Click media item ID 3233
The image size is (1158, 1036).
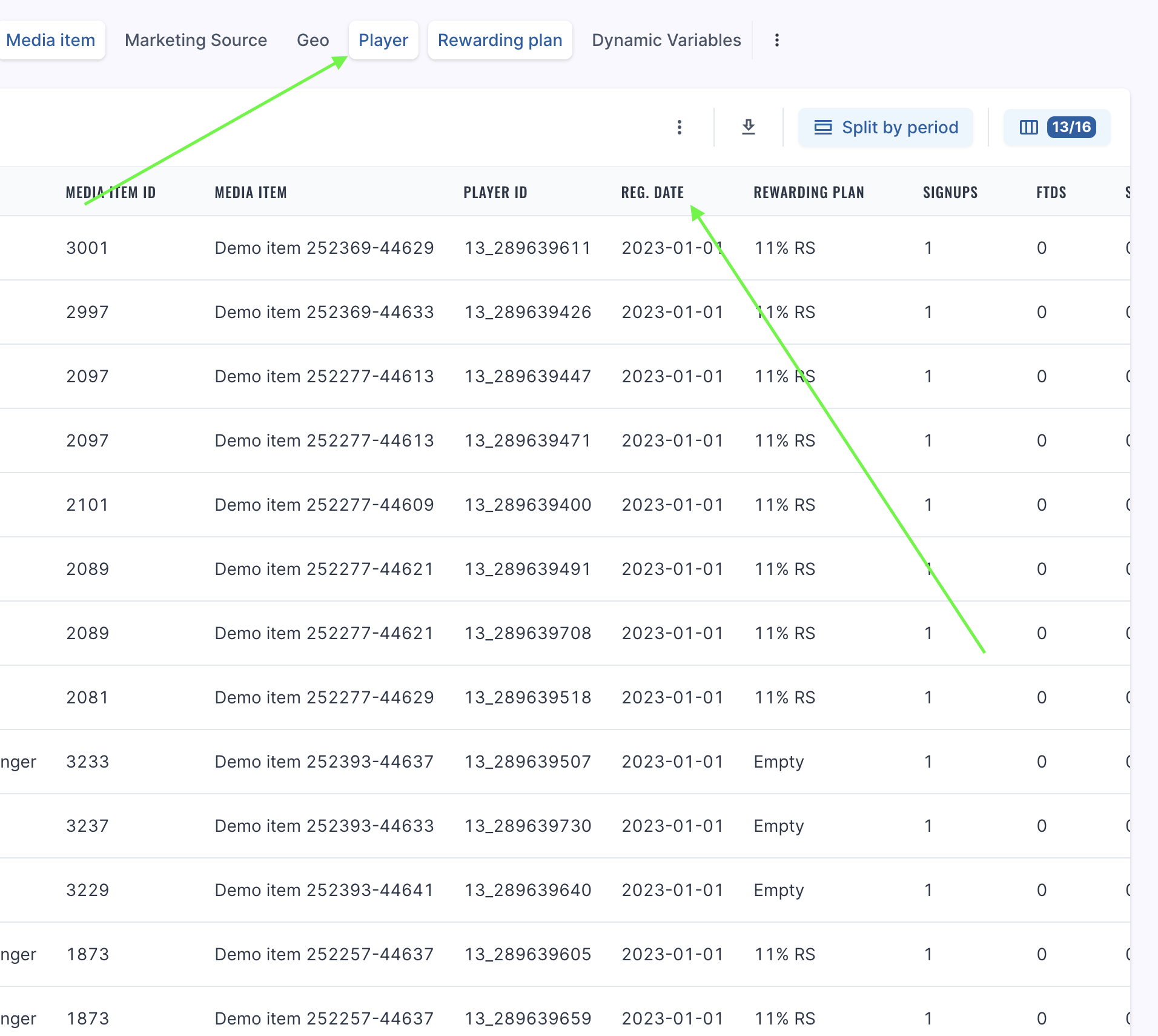[x=87, y=762]
